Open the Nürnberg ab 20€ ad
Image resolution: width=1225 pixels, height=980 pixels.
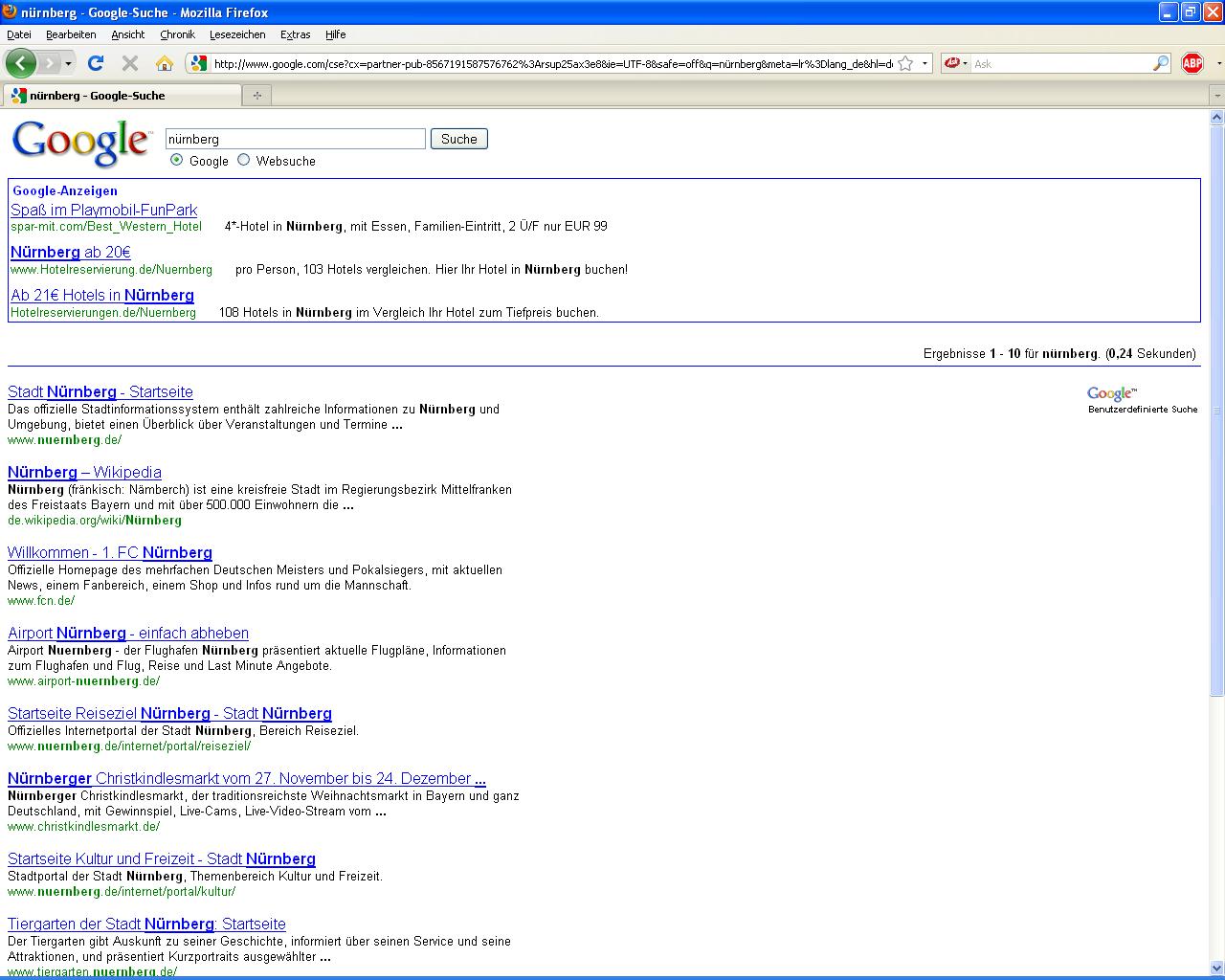pos(71,252)
